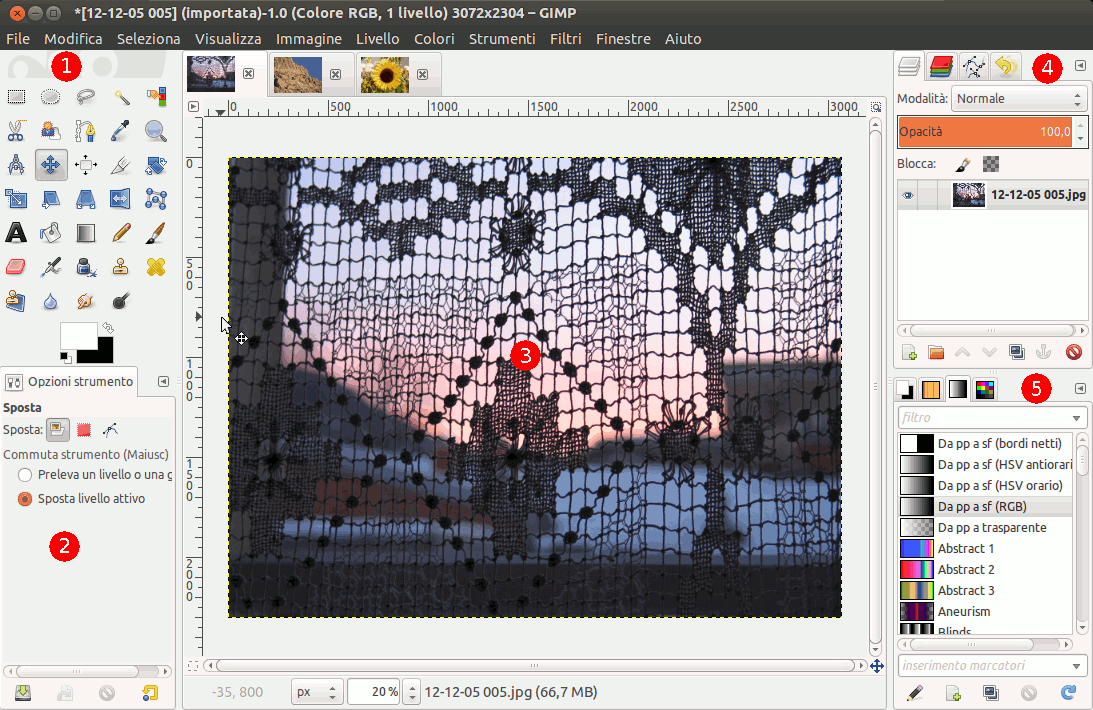
Task: Select the Color Picker eyedropper tool
Action: [x=121, y=130]
